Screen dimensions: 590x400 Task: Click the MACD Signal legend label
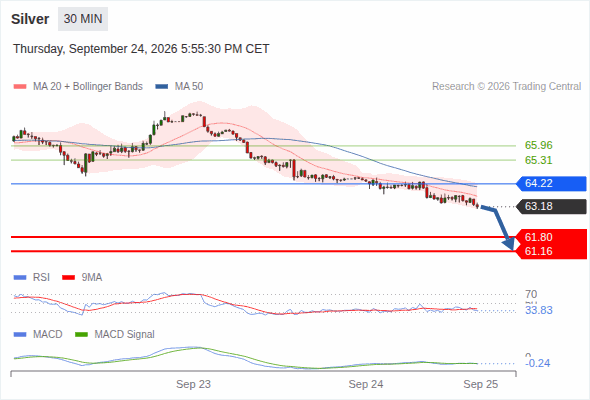coord(125,335)
